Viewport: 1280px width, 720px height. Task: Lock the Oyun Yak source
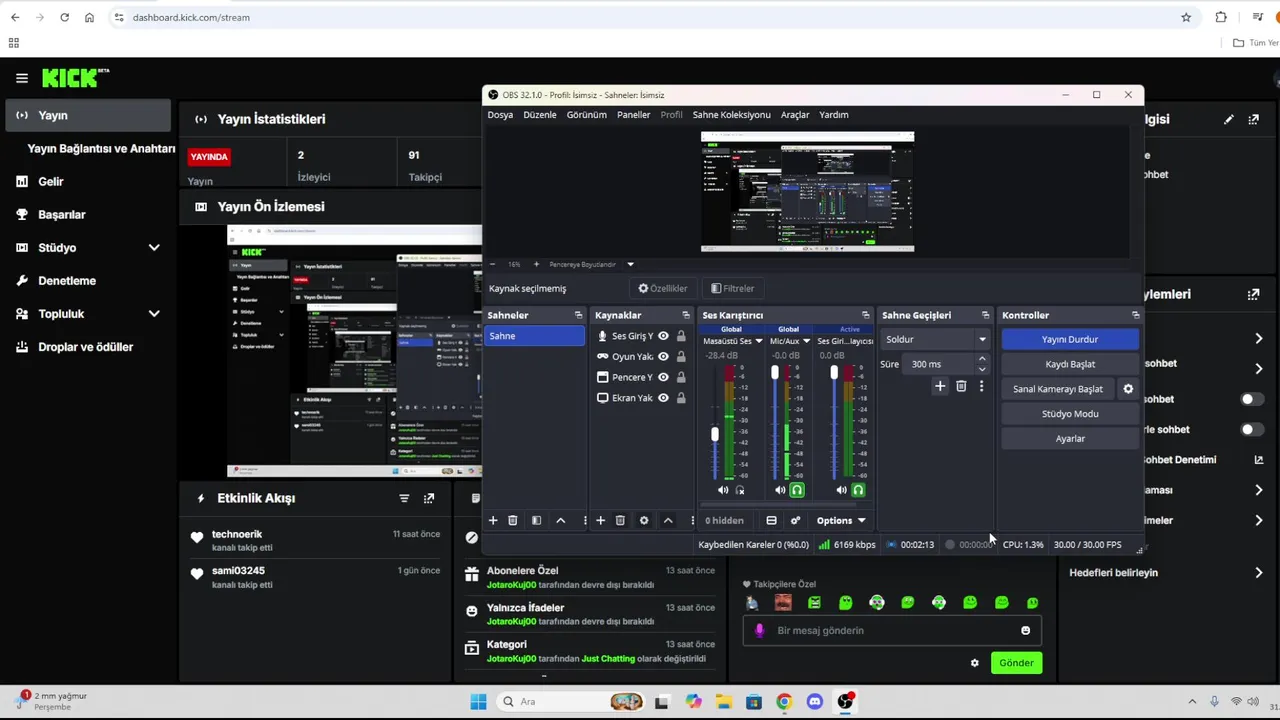[x=681, y=357]
